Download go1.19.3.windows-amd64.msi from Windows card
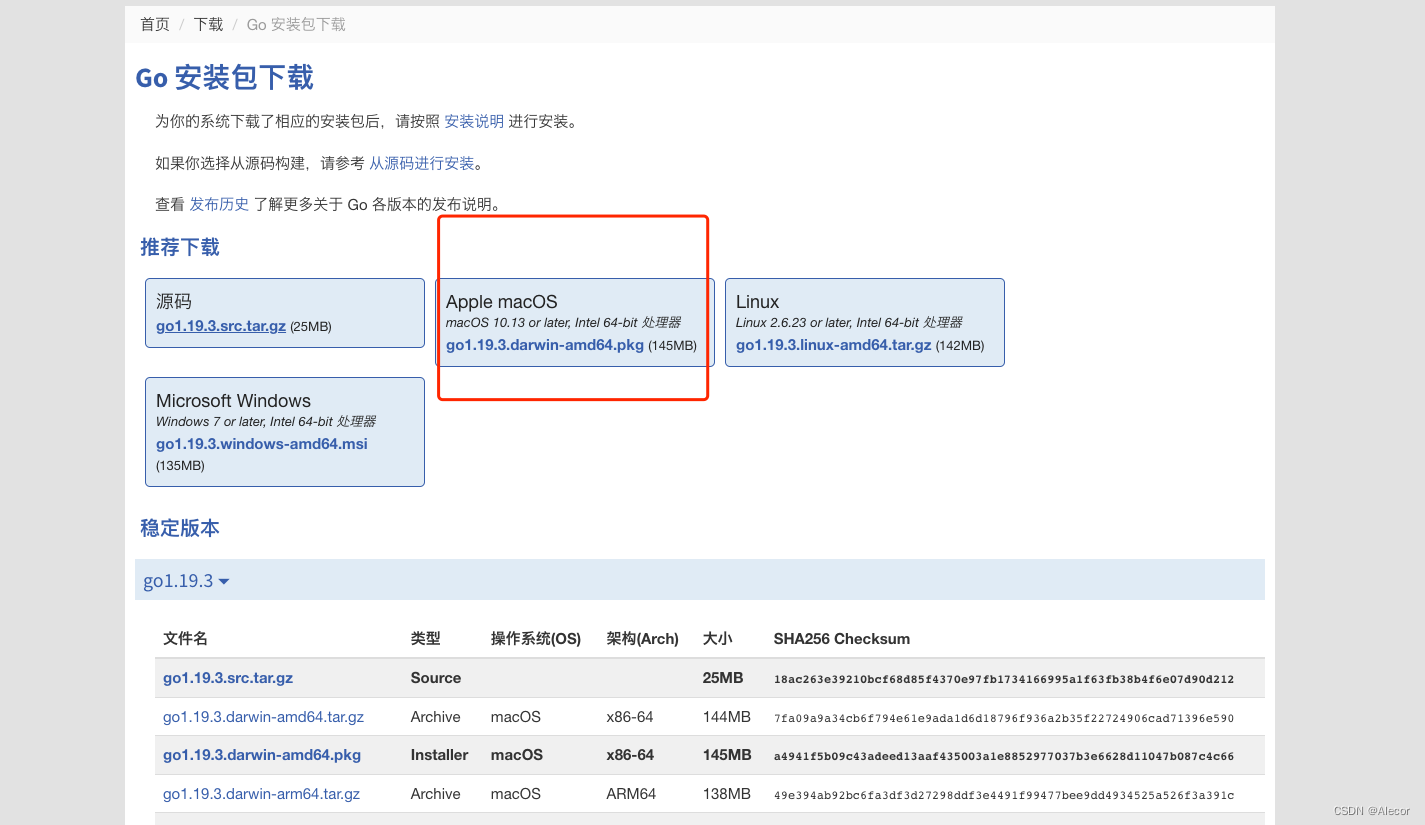Image resolution: width=1425 pixels, height=825 pixels. point(262,444)
